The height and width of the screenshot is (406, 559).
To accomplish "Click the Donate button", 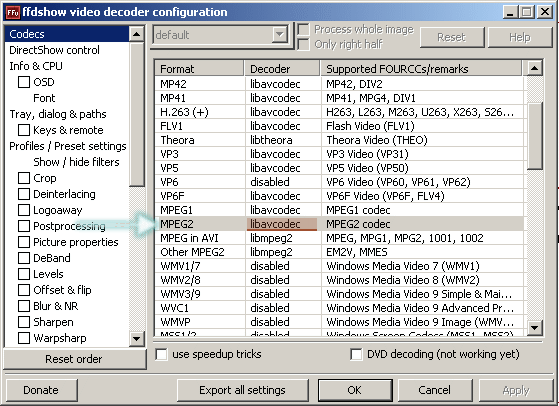I will 41,390.
